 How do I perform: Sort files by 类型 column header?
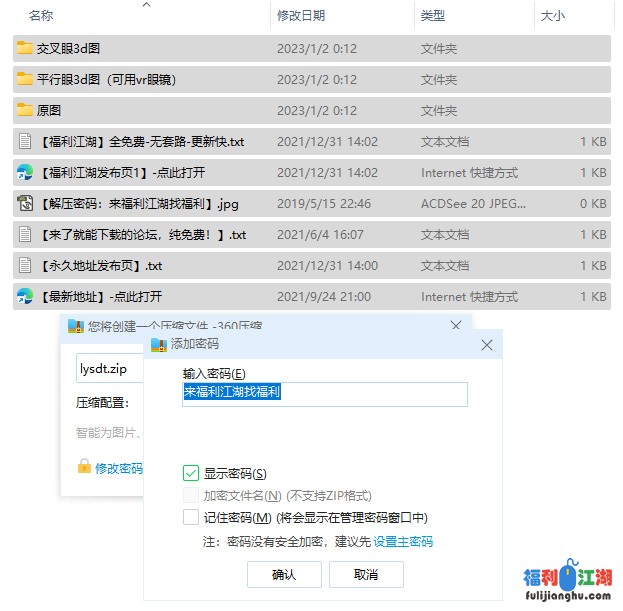pos(433,16)
